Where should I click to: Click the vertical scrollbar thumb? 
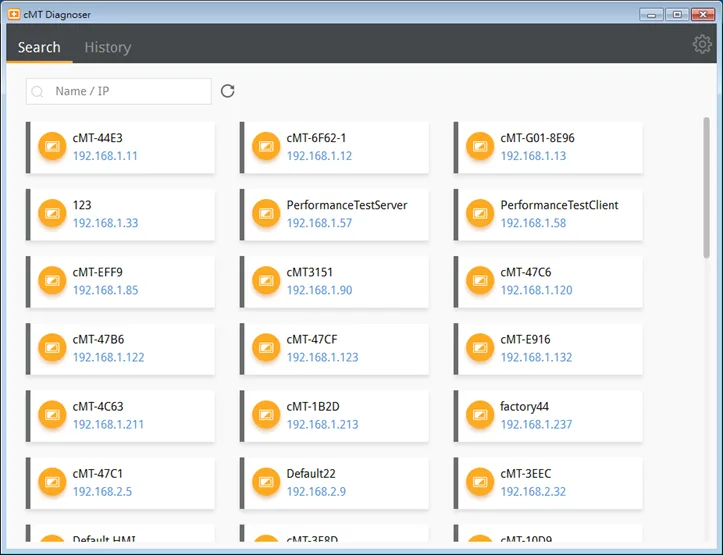[706, 188]
